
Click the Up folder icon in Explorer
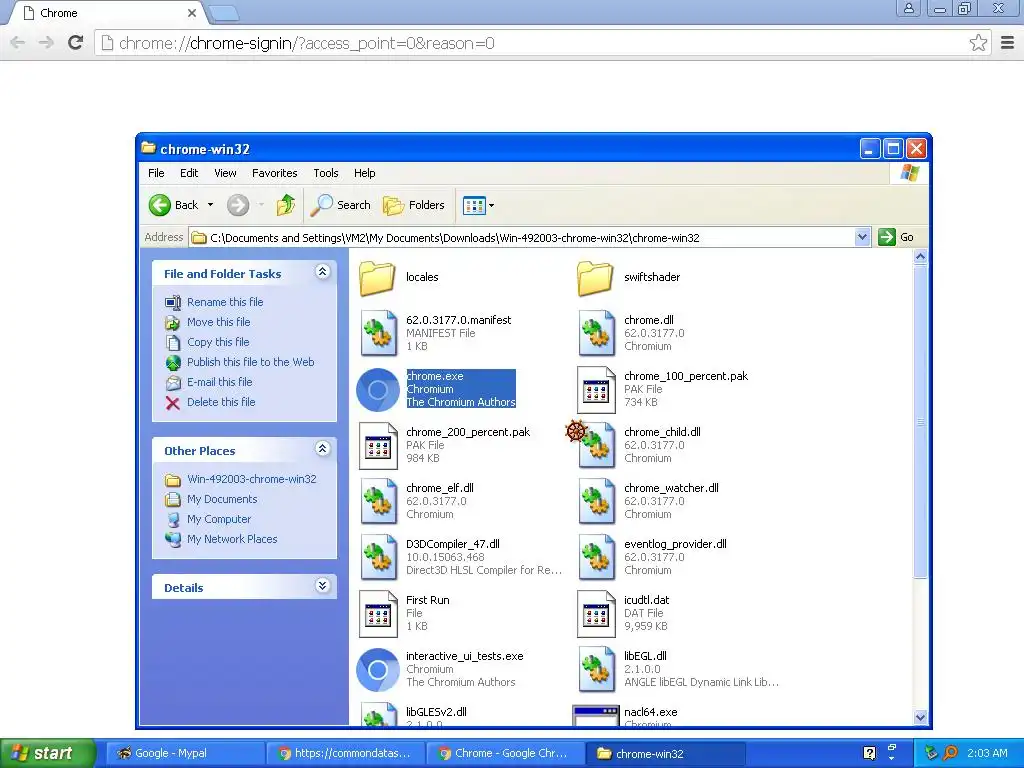point(285,205)
